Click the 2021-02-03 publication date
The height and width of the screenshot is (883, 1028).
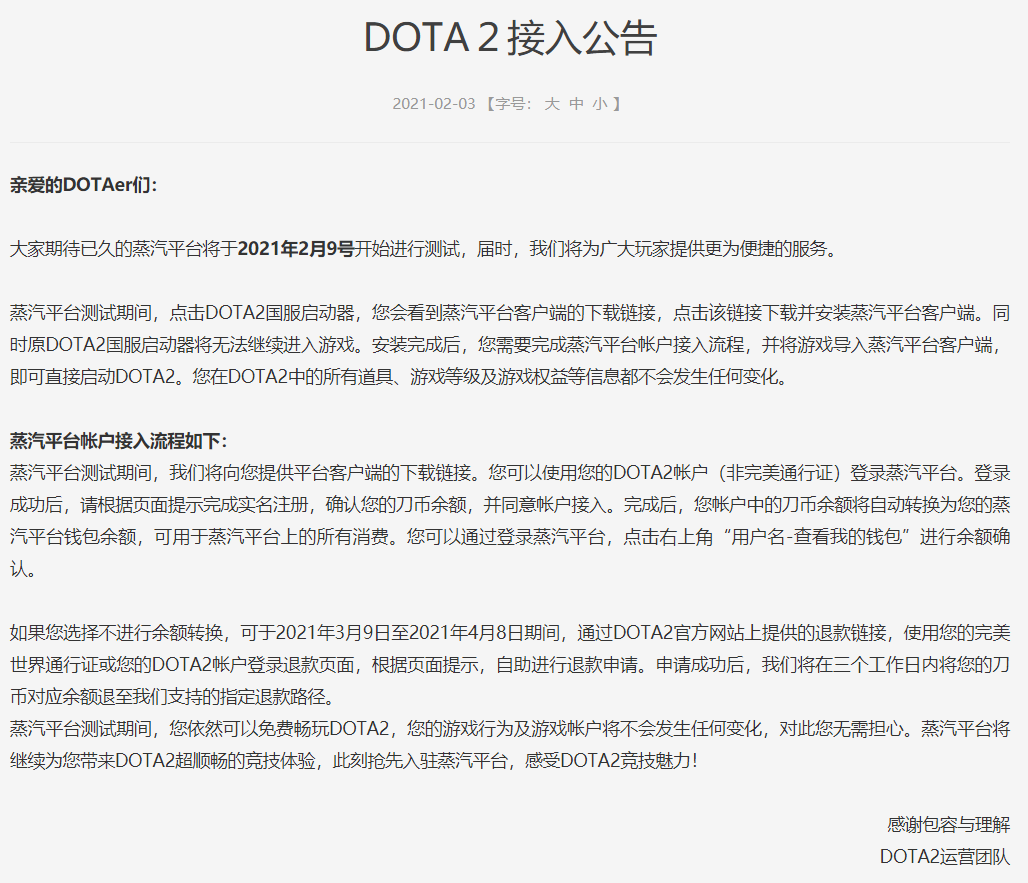point(433,104)
